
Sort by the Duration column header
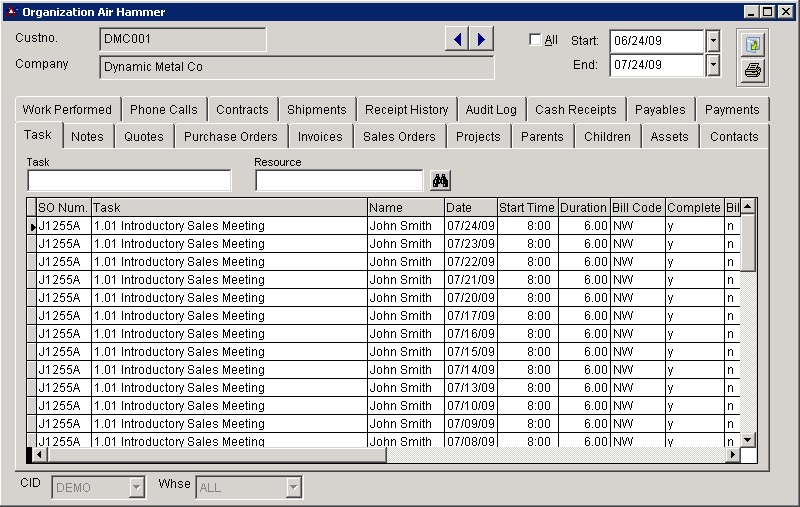pos(583,208)
